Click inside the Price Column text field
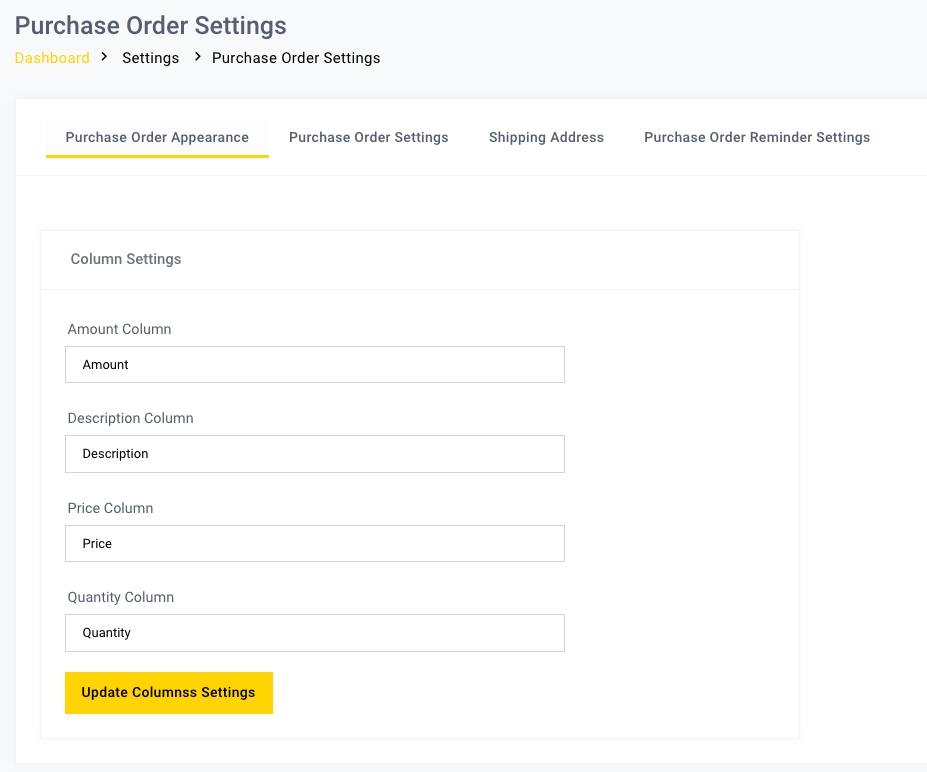The height and width of the screenshot is (772, 927). pyautogui.click(x=315, y=543)
